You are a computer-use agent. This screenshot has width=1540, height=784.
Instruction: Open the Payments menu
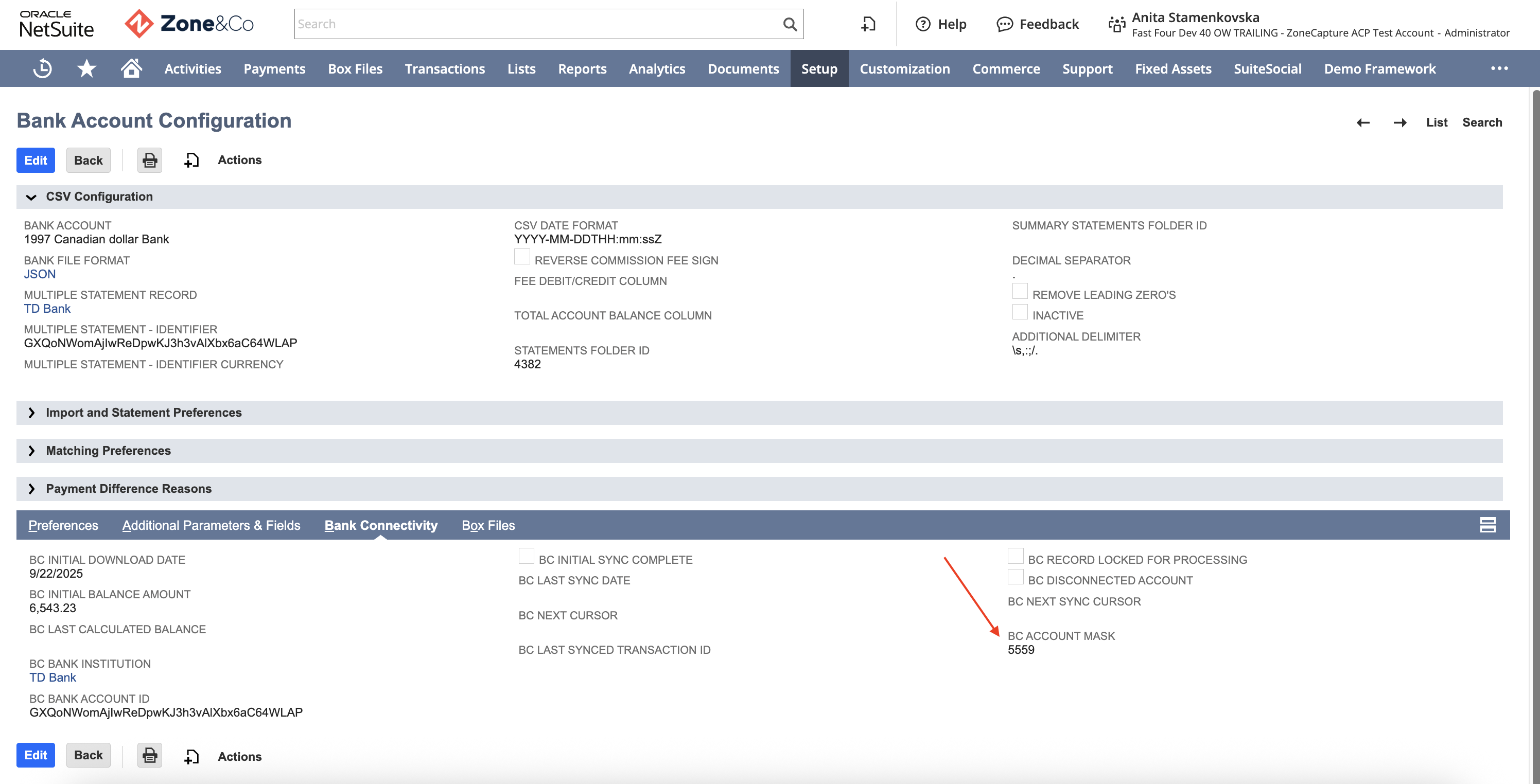[274, 69]
